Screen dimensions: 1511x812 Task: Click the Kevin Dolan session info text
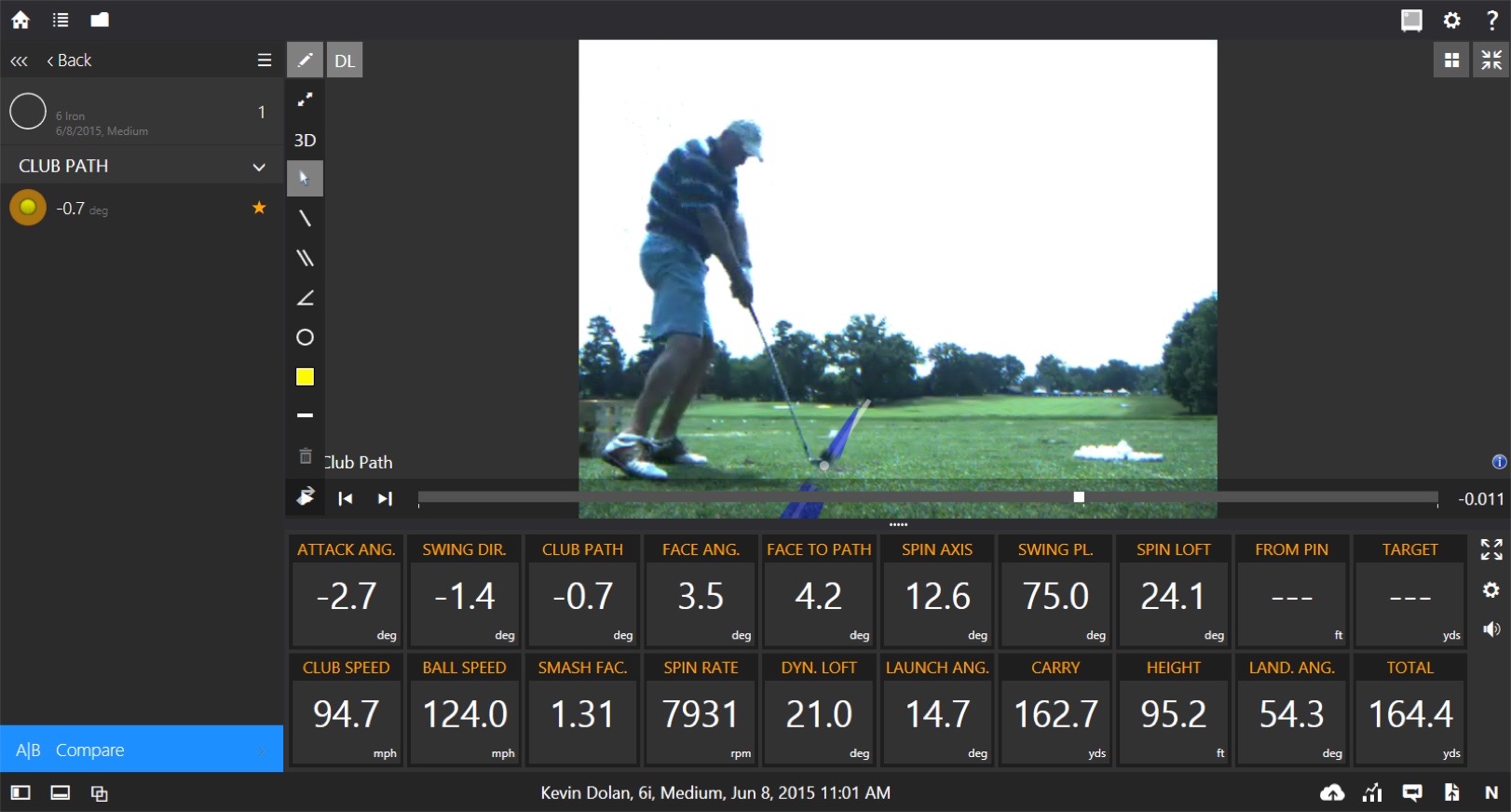(715, 792)
